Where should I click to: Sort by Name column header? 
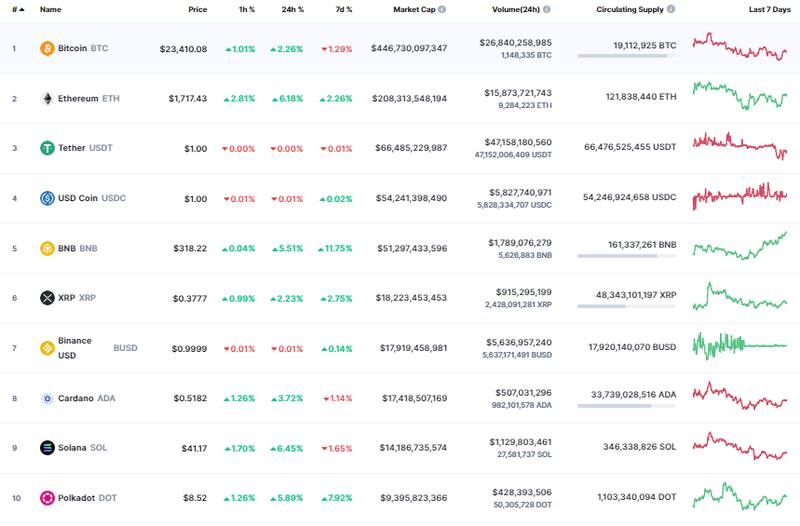[x=50, y=9]
